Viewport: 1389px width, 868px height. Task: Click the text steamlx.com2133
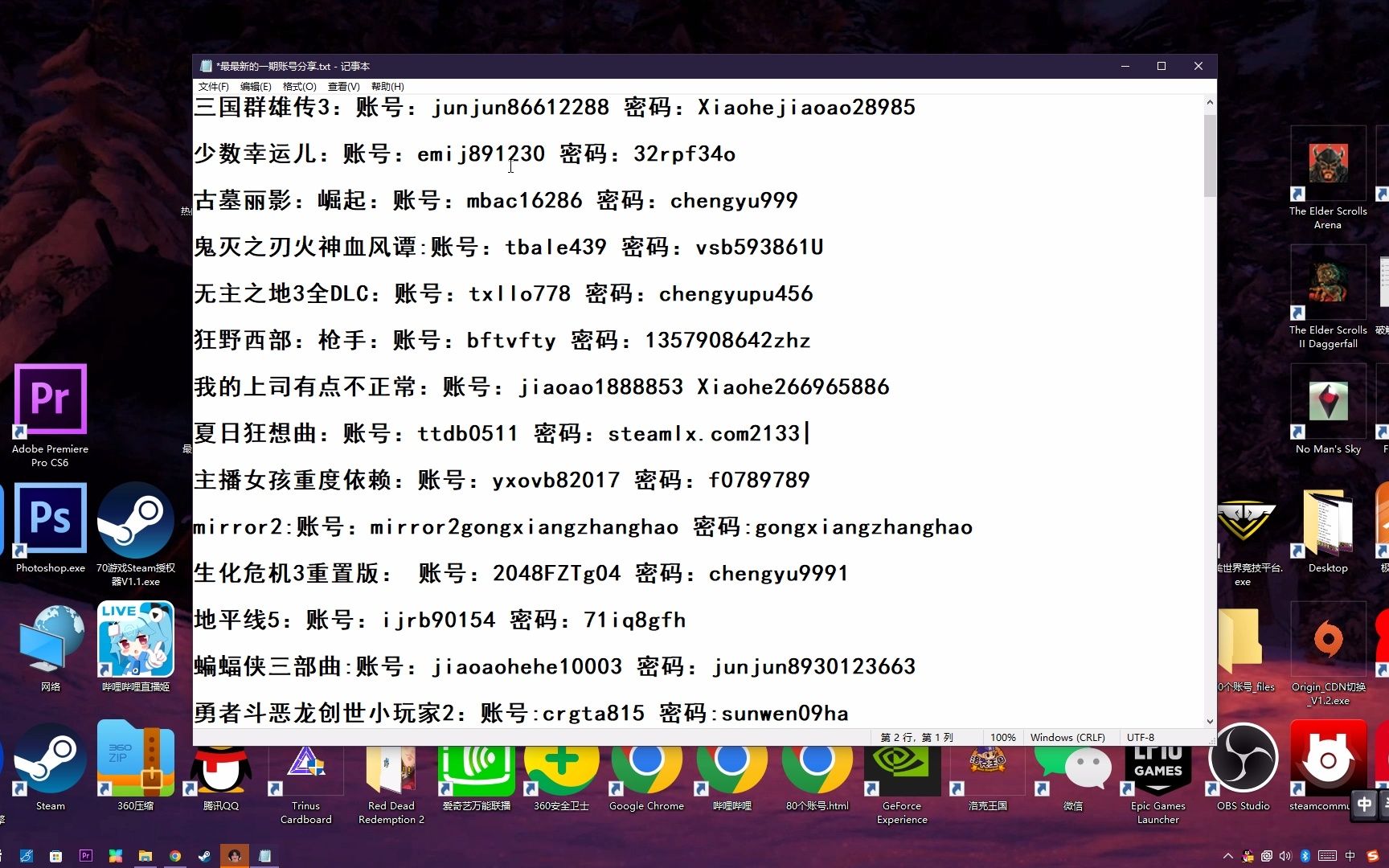[x=704, y=434]
